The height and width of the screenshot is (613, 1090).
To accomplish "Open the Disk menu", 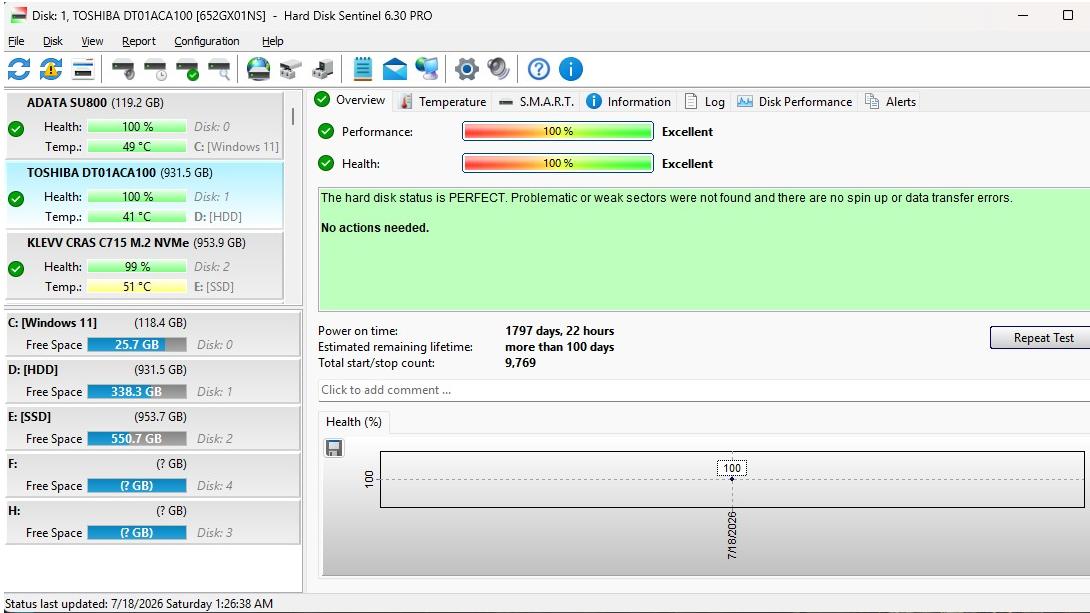I will tap(53, 41).
